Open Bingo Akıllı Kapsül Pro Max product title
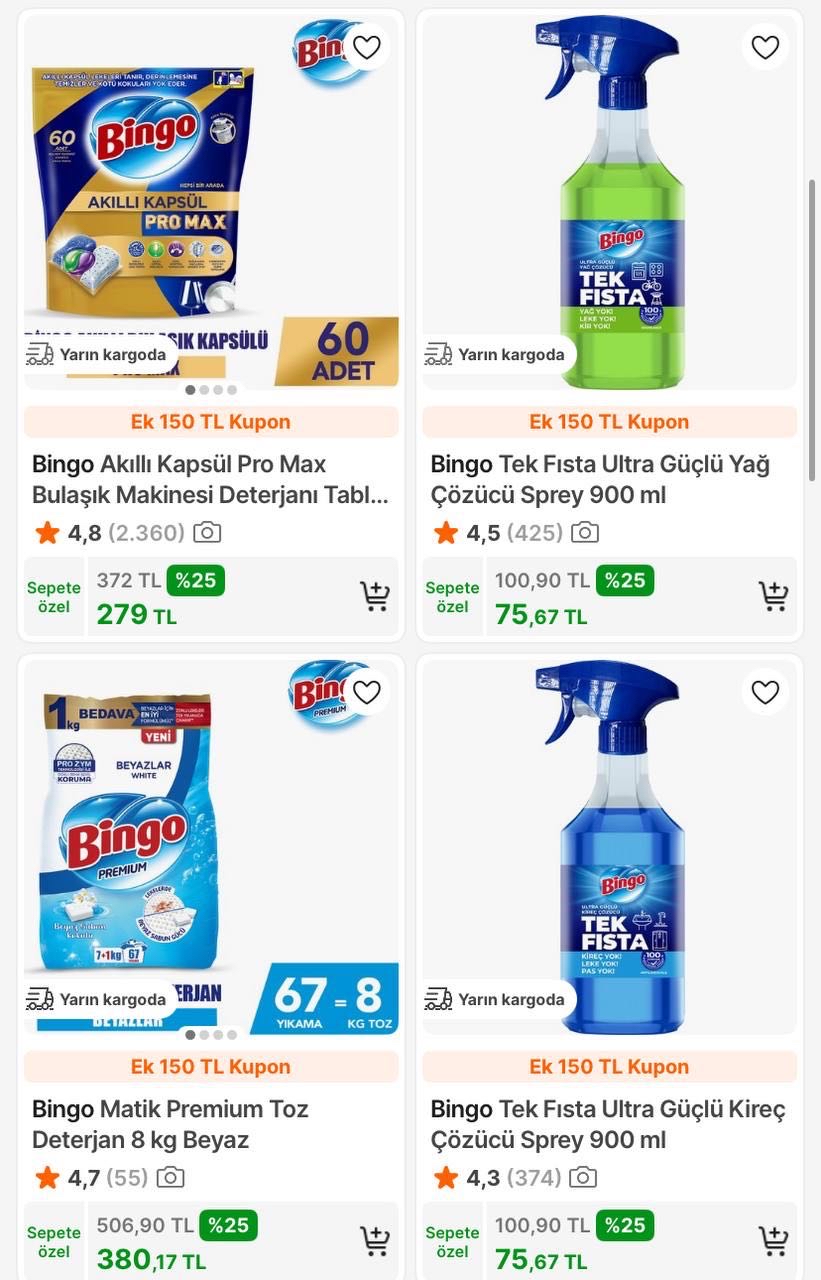The width and height of the screenshot is (821, 1280). [210, 479]
